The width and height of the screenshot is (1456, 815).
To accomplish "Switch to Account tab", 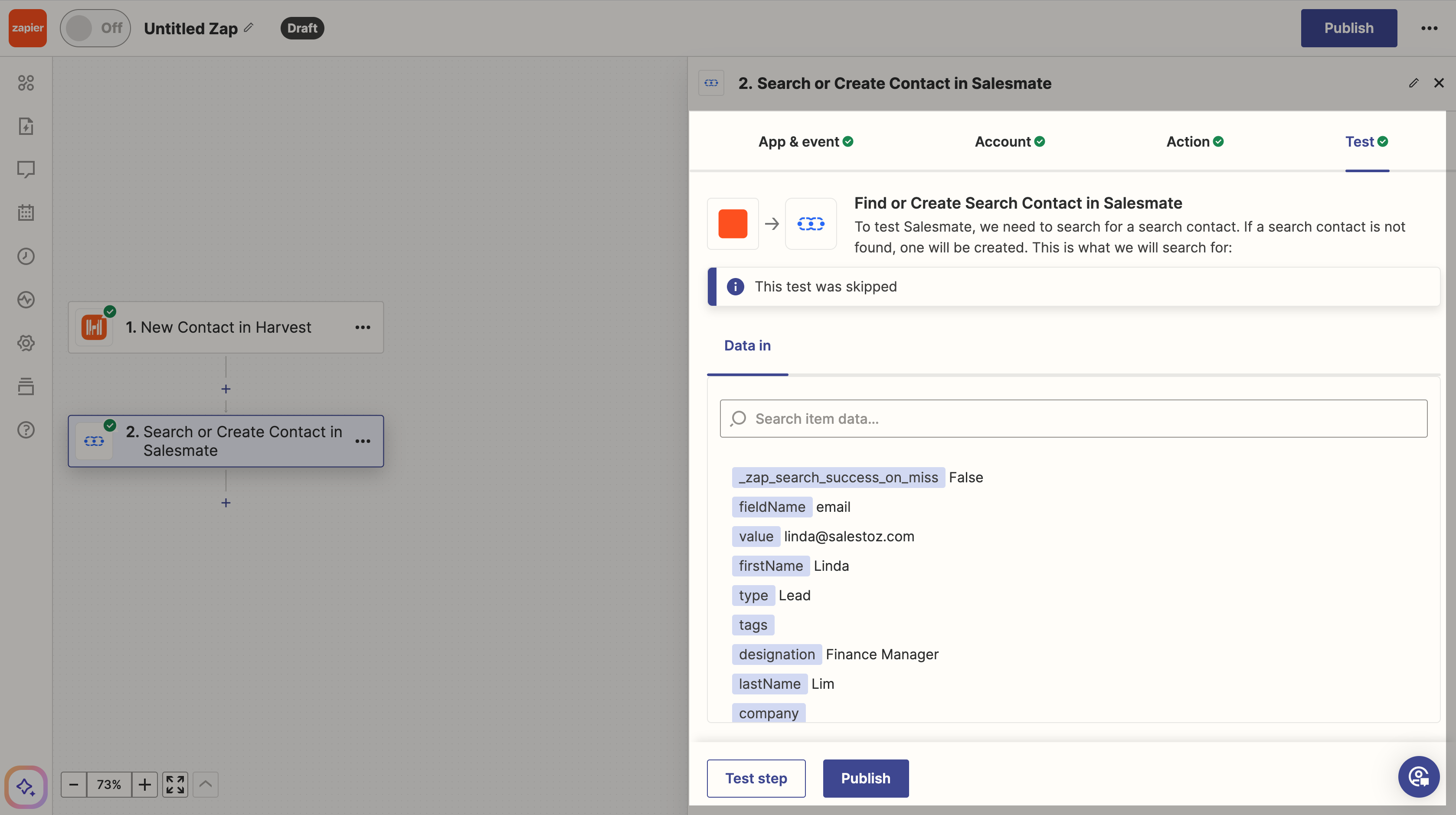I will (1009, 142).
